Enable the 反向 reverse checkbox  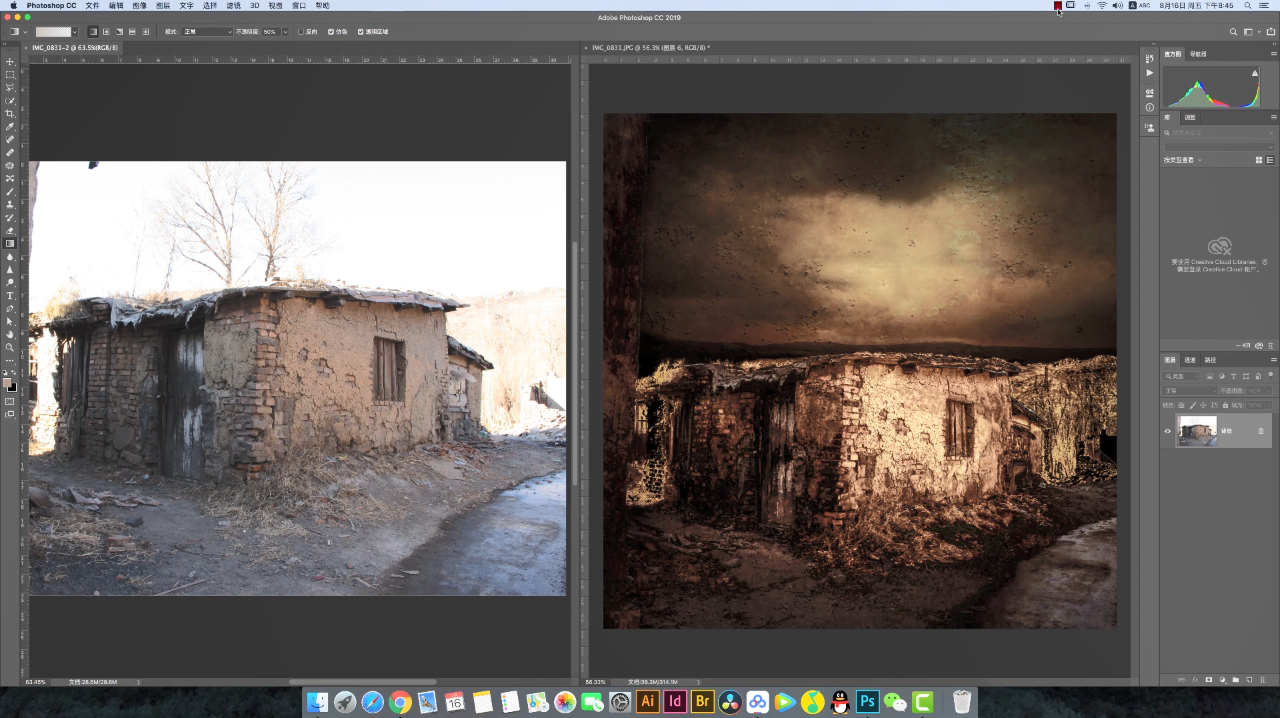click(301, 32)
